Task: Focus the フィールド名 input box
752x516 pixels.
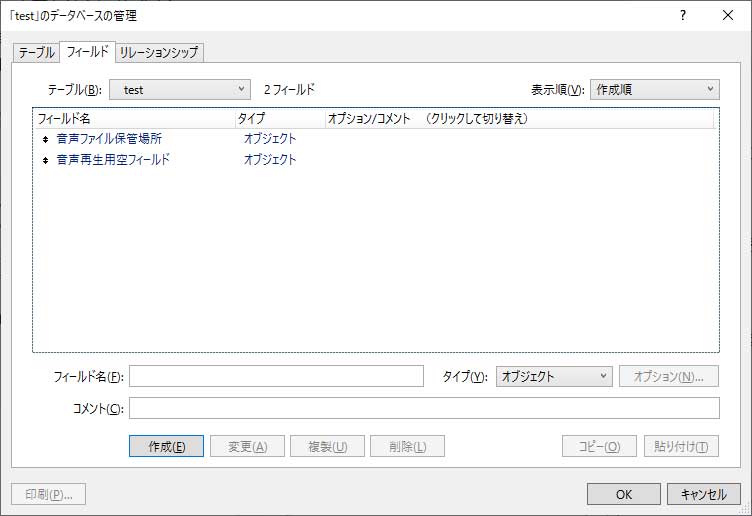Action: [x=276, y=376]
